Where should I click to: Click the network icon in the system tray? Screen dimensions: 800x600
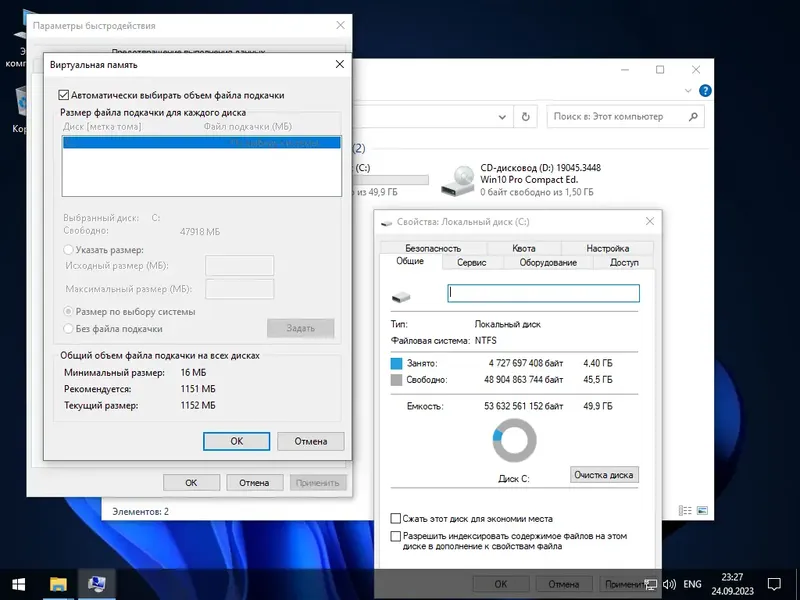(649, 583)
